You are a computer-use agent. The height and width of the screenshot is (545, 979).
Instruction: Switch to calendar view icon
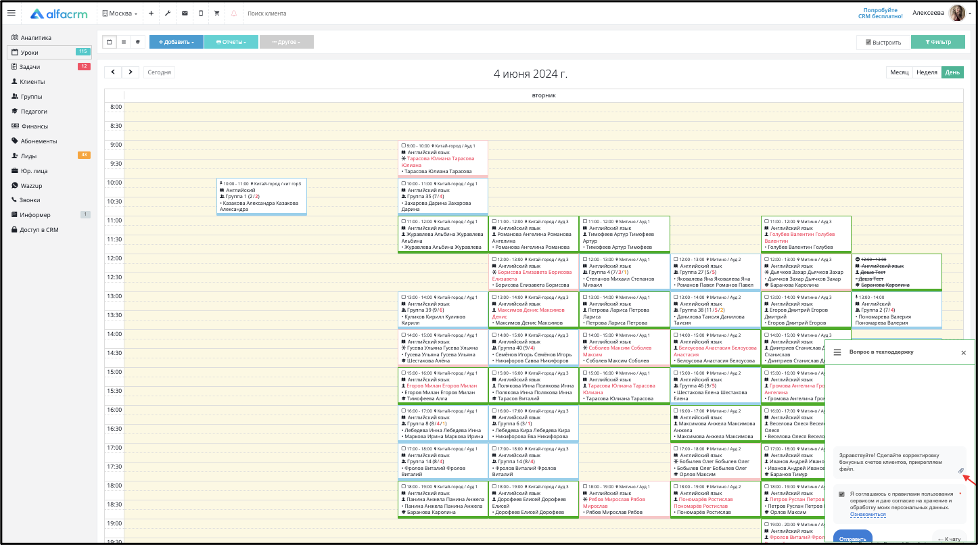(109, 42)
